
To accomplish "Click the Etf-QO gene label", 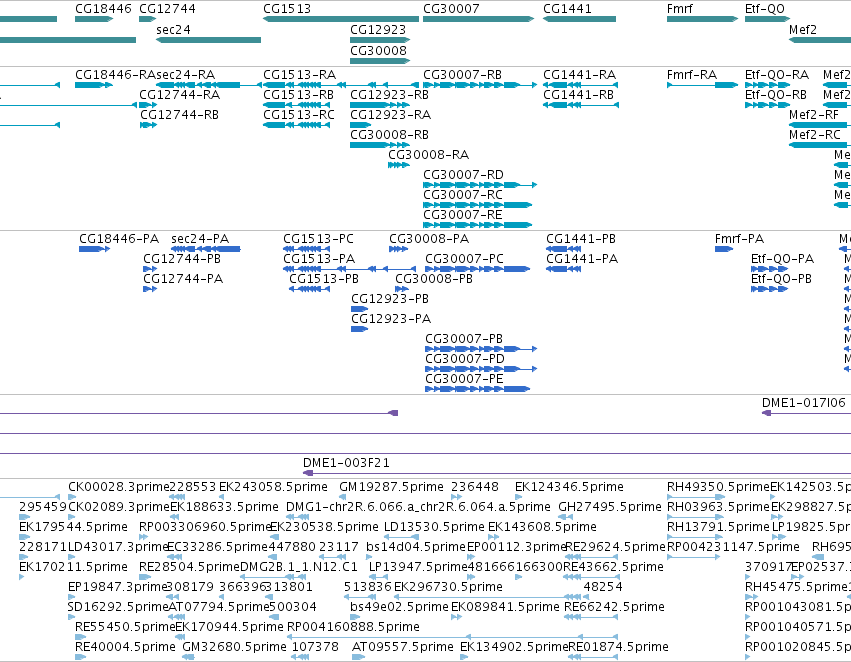I will [x=765, y=9].
